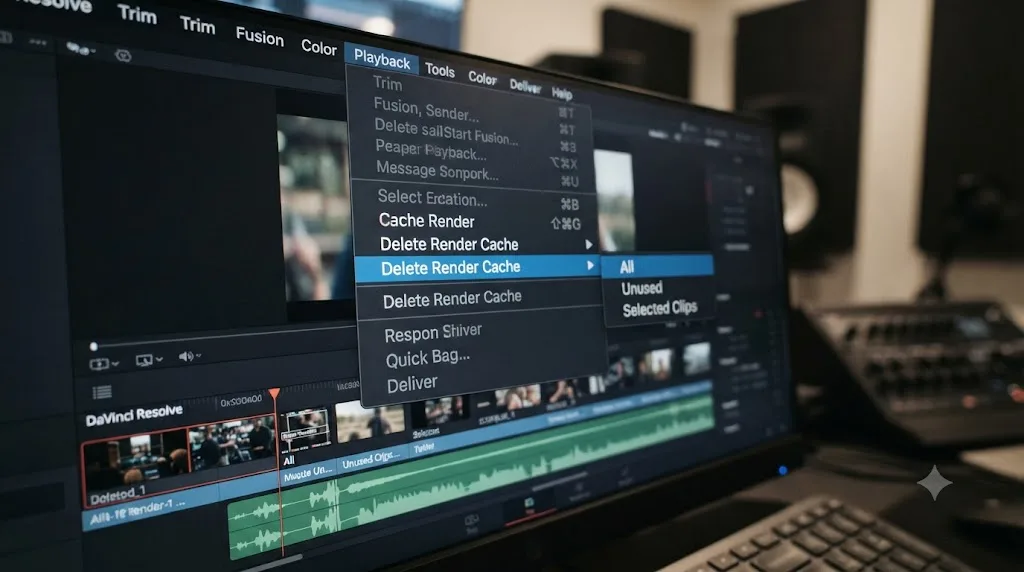The image size is (1024, 572).
Task: Open the Color menu between Tools and Deliver
Action: tap(483, 78)
